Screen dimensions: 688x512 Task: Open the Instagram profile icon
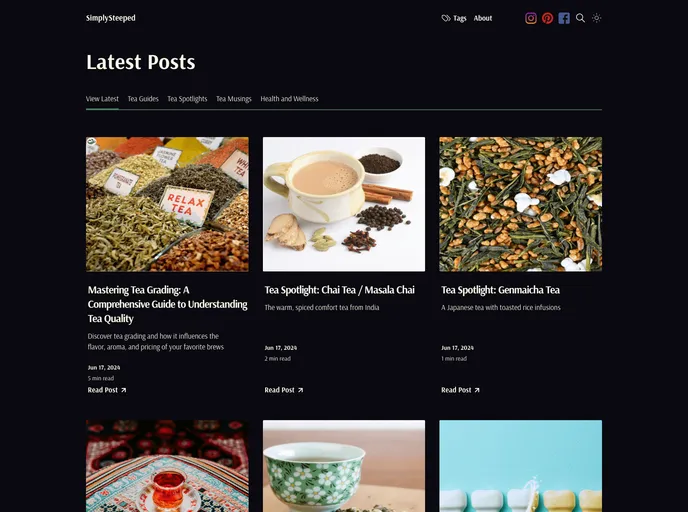coord(530,18)
